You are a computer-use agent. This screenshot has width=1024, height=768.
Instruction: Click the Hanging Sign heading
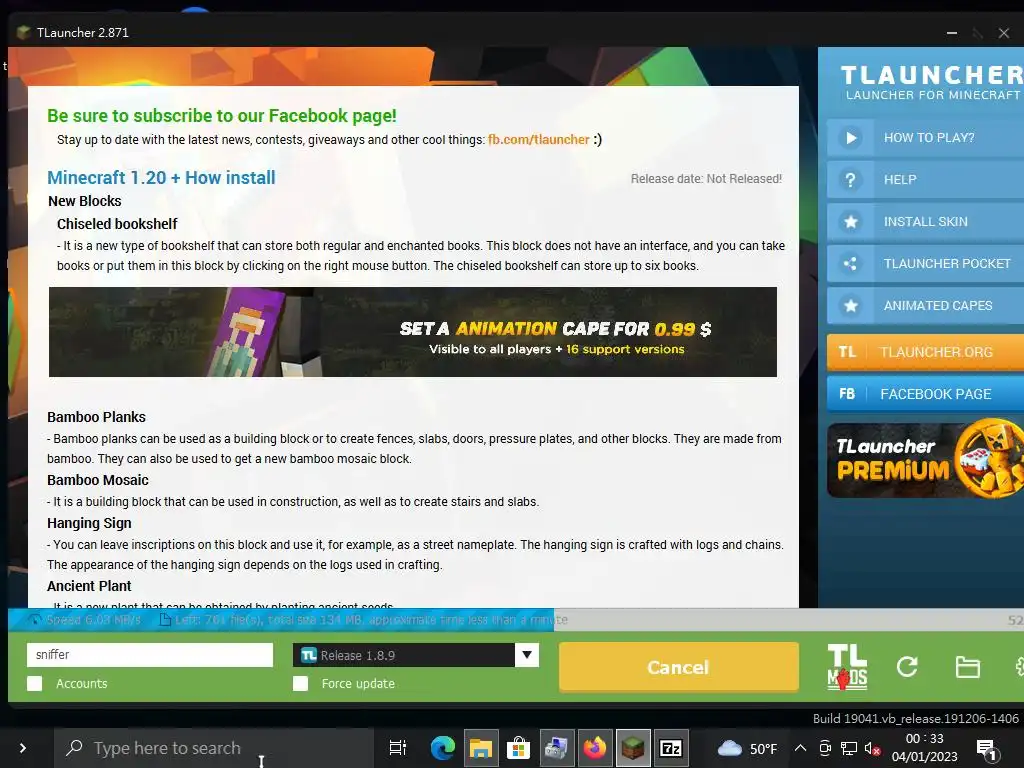coord(89,523)
